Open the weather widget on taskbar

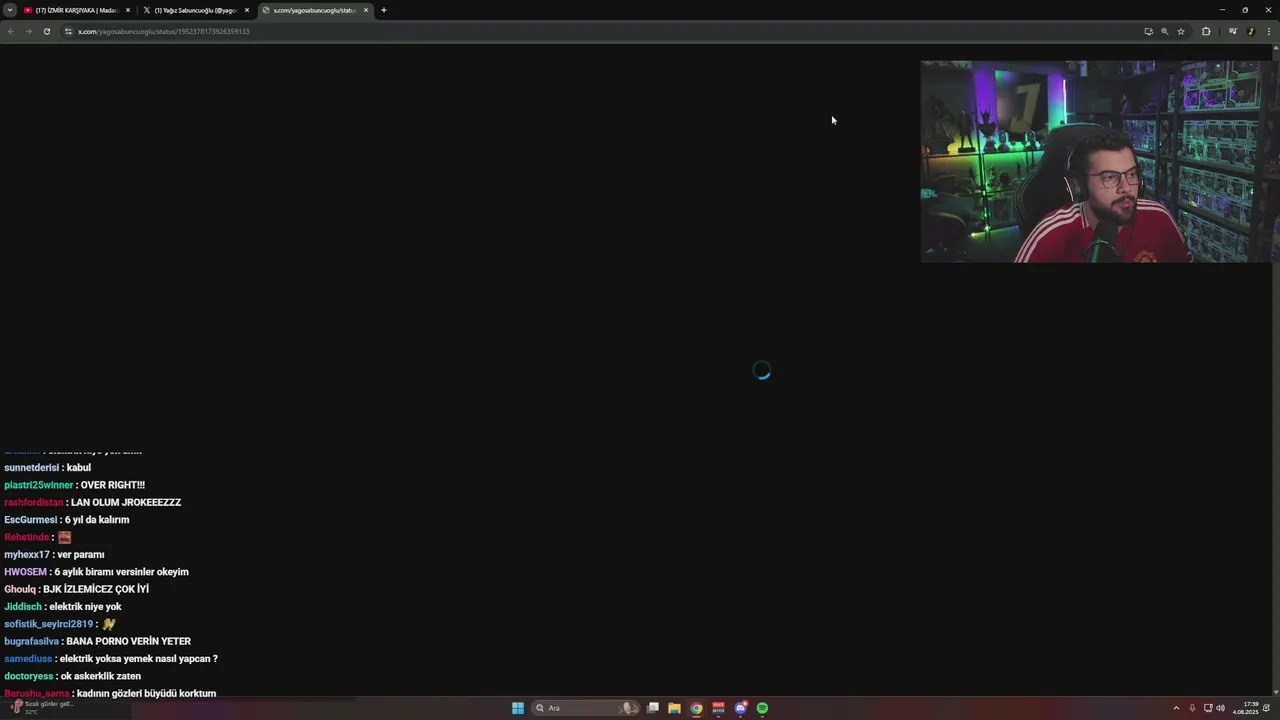coord(42,707)
